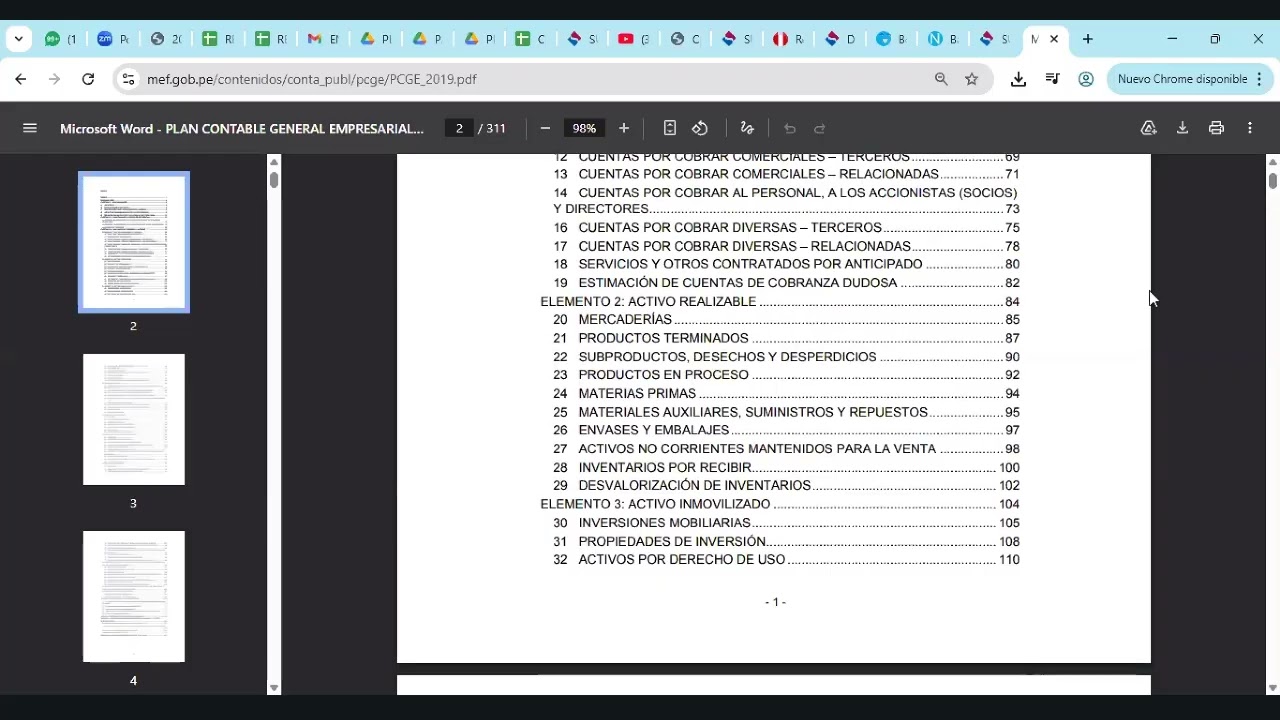
Task: Click 29 DESVALORIZACIÓN DE INVENTARIOS entry
Action: [786, 485]
